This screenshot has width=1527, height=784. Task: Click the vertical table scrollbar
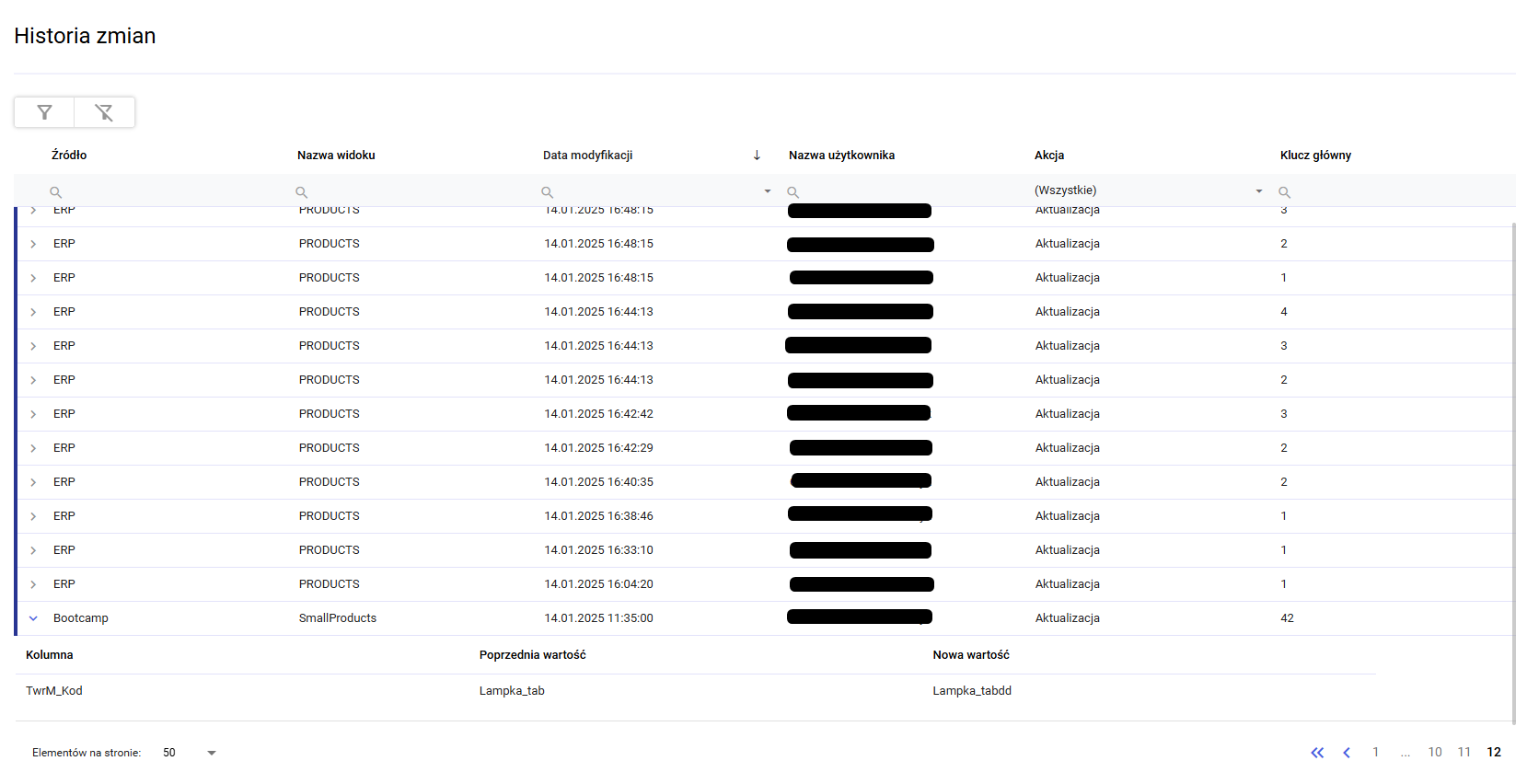click(1514, 473)
